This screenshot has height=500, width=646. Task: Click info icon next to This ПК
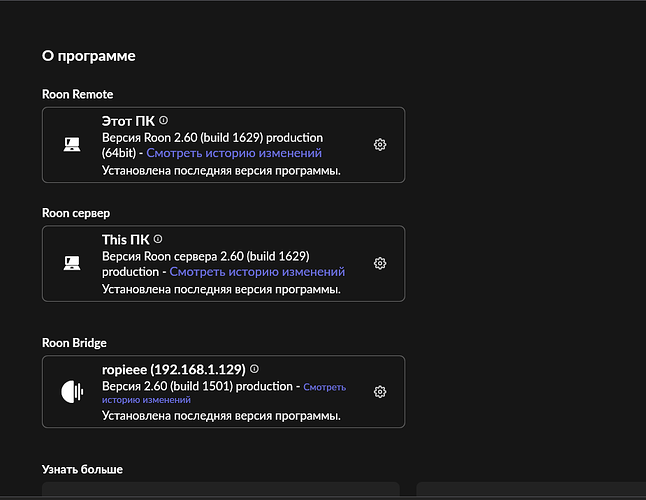158,239
